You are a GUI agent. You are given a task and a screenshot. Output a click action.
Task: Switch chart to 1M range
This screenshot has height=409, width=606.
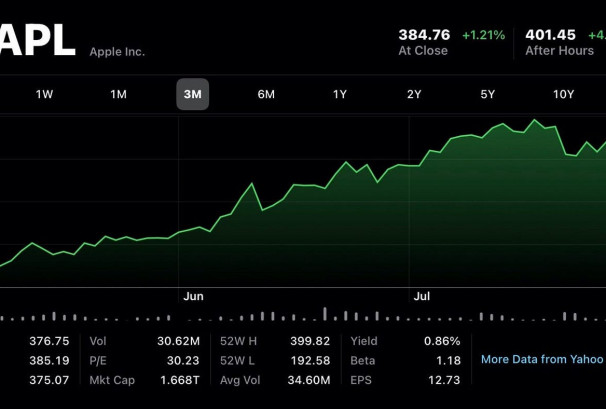[x=118, y=94]
